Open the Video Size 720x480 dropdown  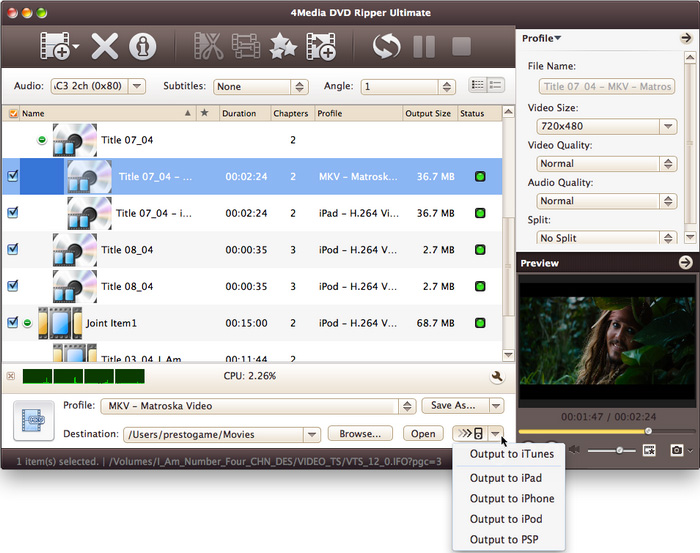click(608, 126)
